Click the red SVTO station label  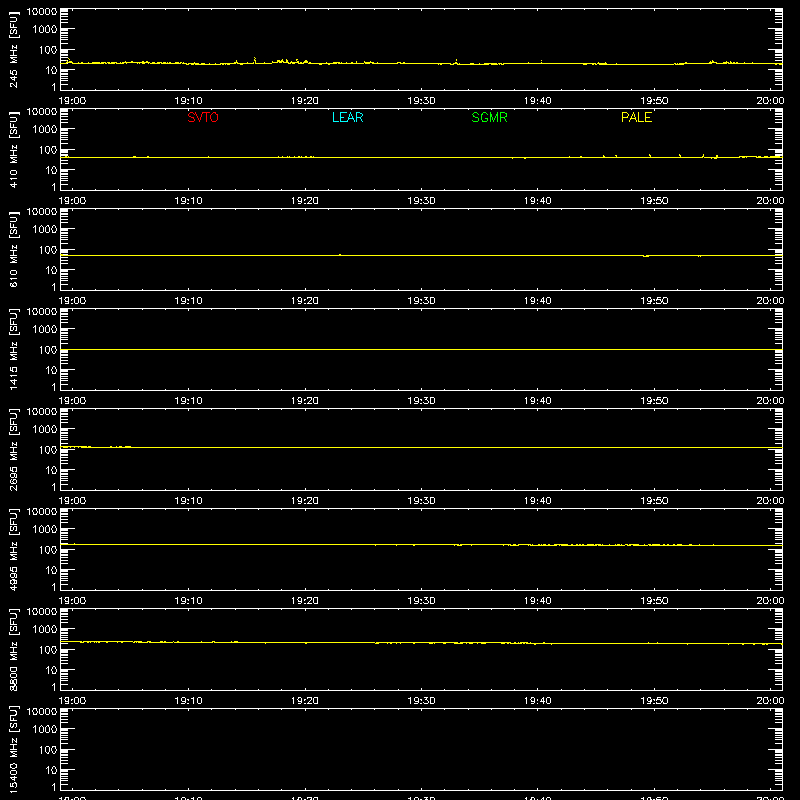[x=203, y=117]
